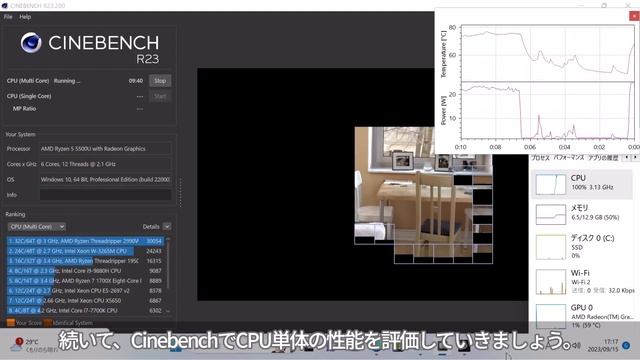Screen dimensions: 640x360
Task: Expand the ranking Details dropdown arrow
Action: [167, 227]
